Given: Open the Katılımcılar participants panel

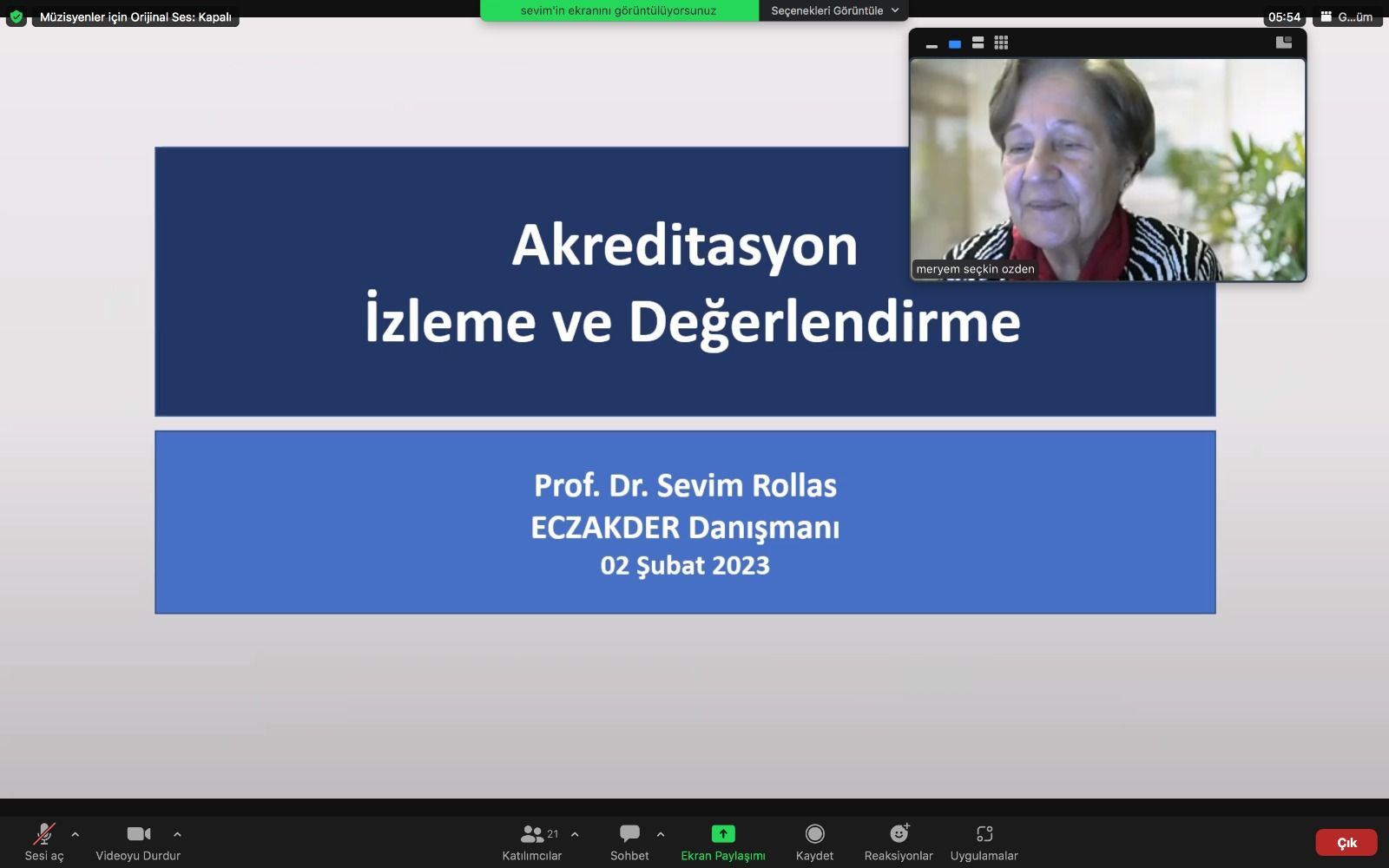Looking at the screenshot, I should point(531,842).
